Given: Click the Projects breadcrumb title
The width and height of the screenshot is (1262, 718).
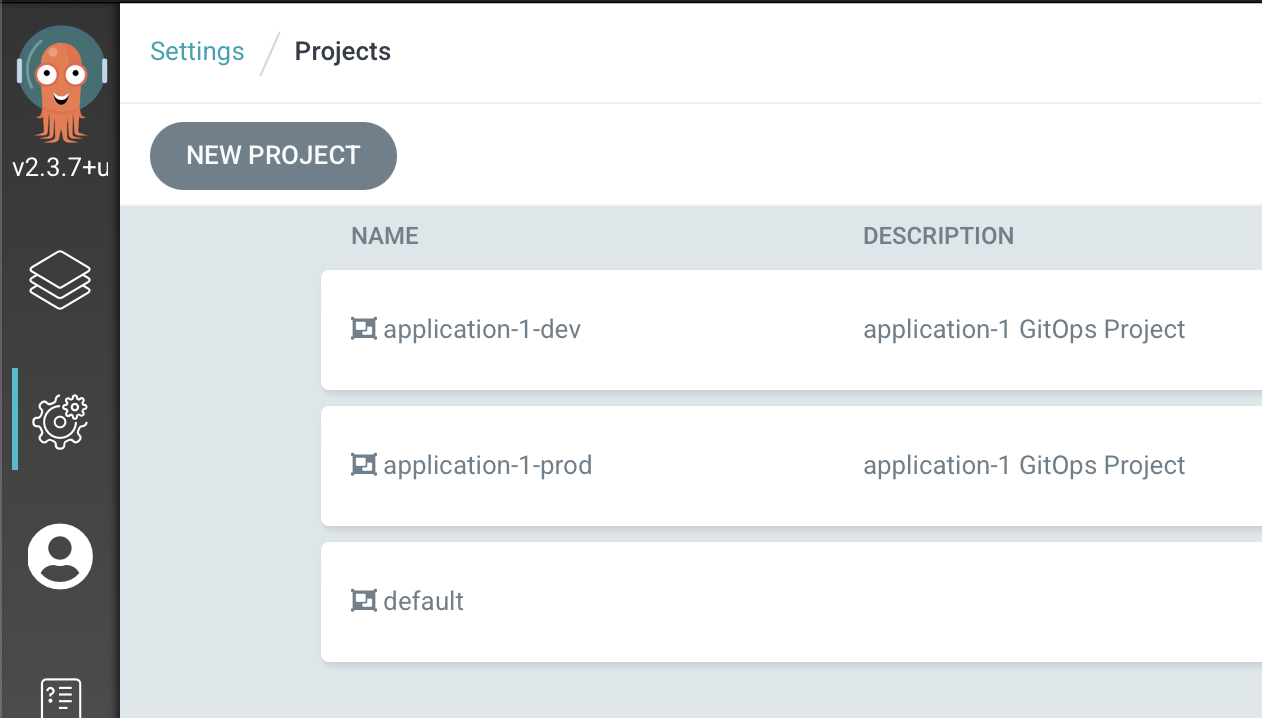Looking at the screenshot, I should tap(342, 52).
